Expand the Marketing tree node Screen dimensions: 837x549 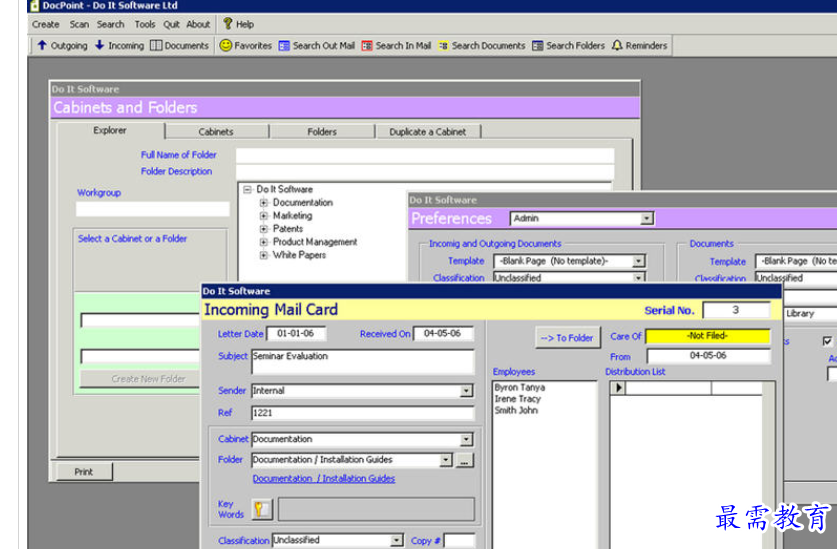(x=264, y=216)
